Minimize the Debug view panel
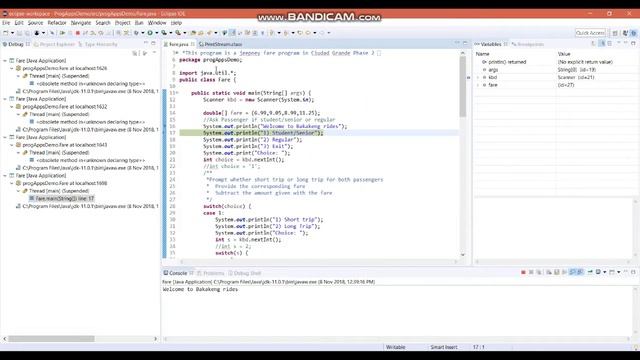Screen dimensions: 640x360 (146, 43)
